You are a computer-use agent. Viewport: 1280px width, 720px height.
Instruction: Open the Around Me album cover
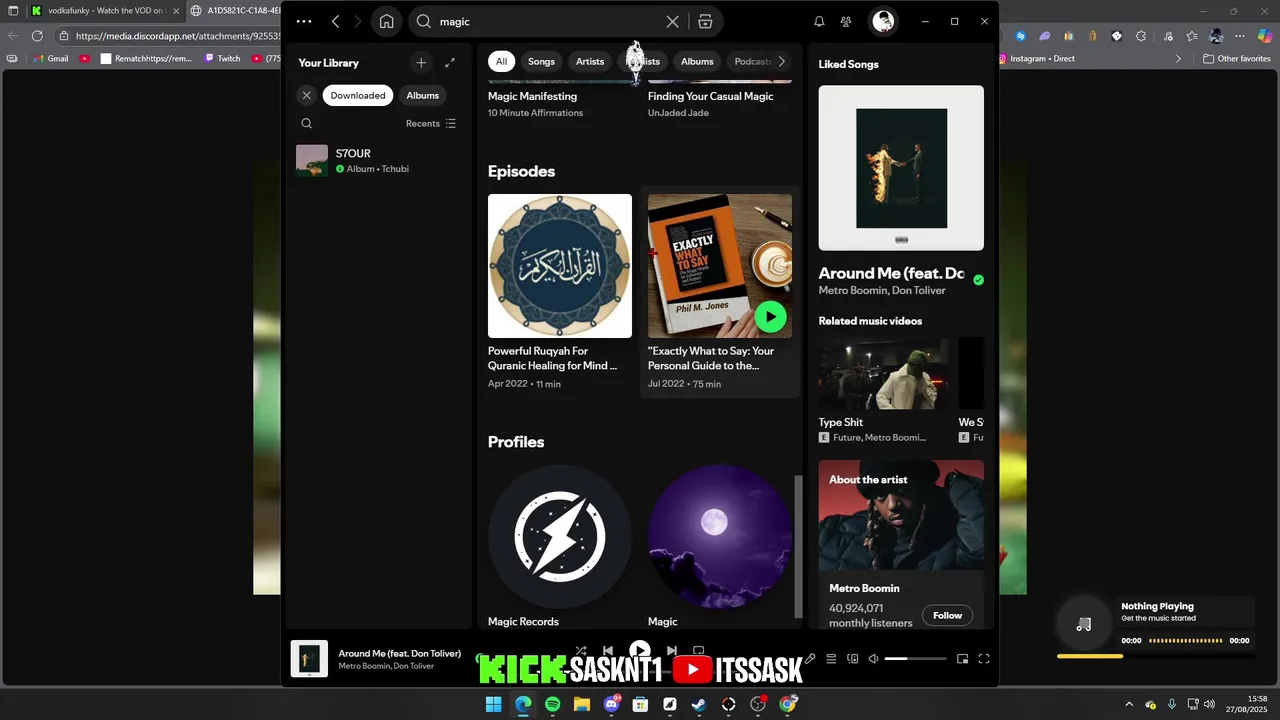901,168
